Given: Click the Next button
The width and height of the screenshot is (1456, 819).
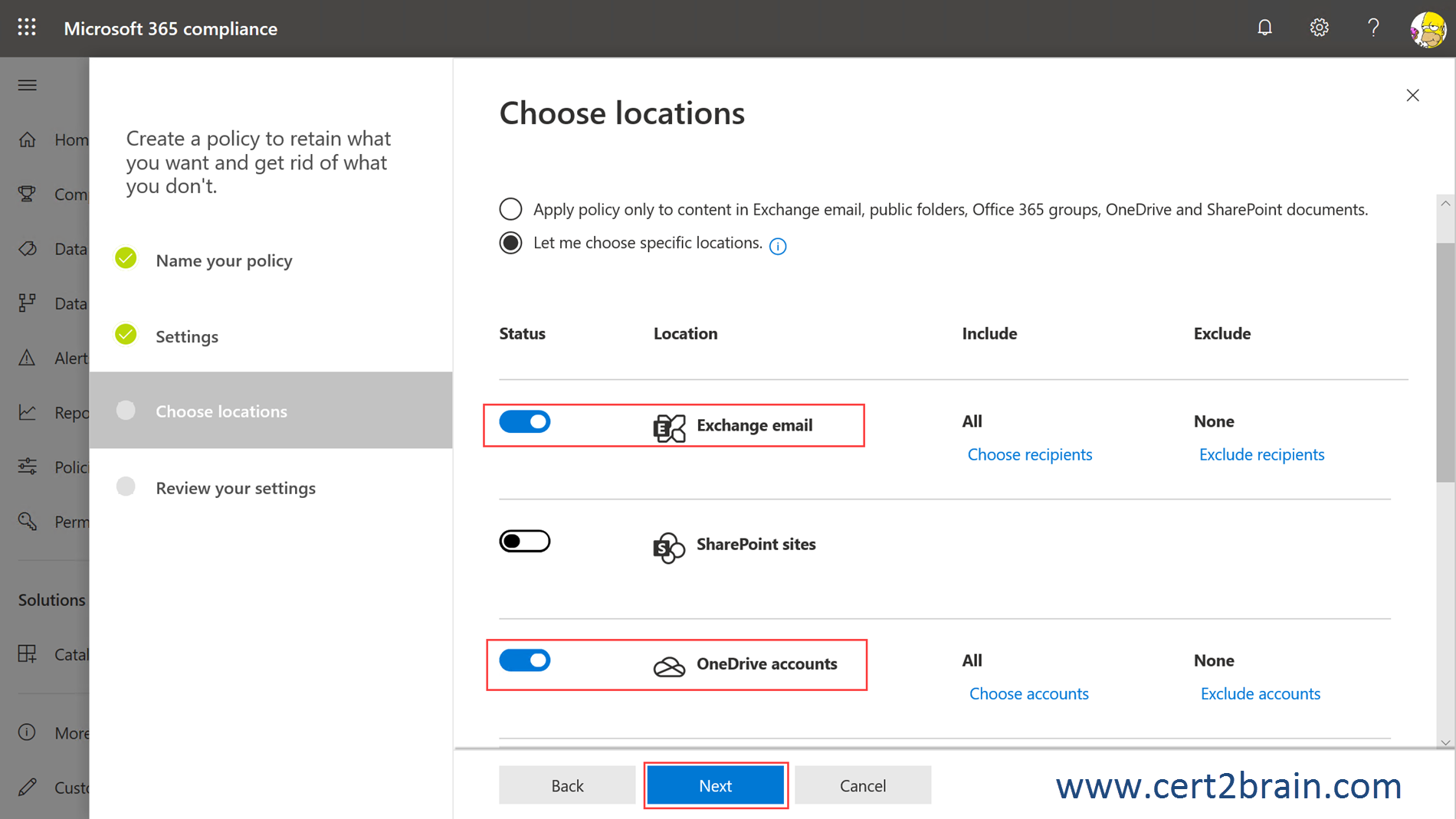Looking at the screenshot, I should 716,785.
